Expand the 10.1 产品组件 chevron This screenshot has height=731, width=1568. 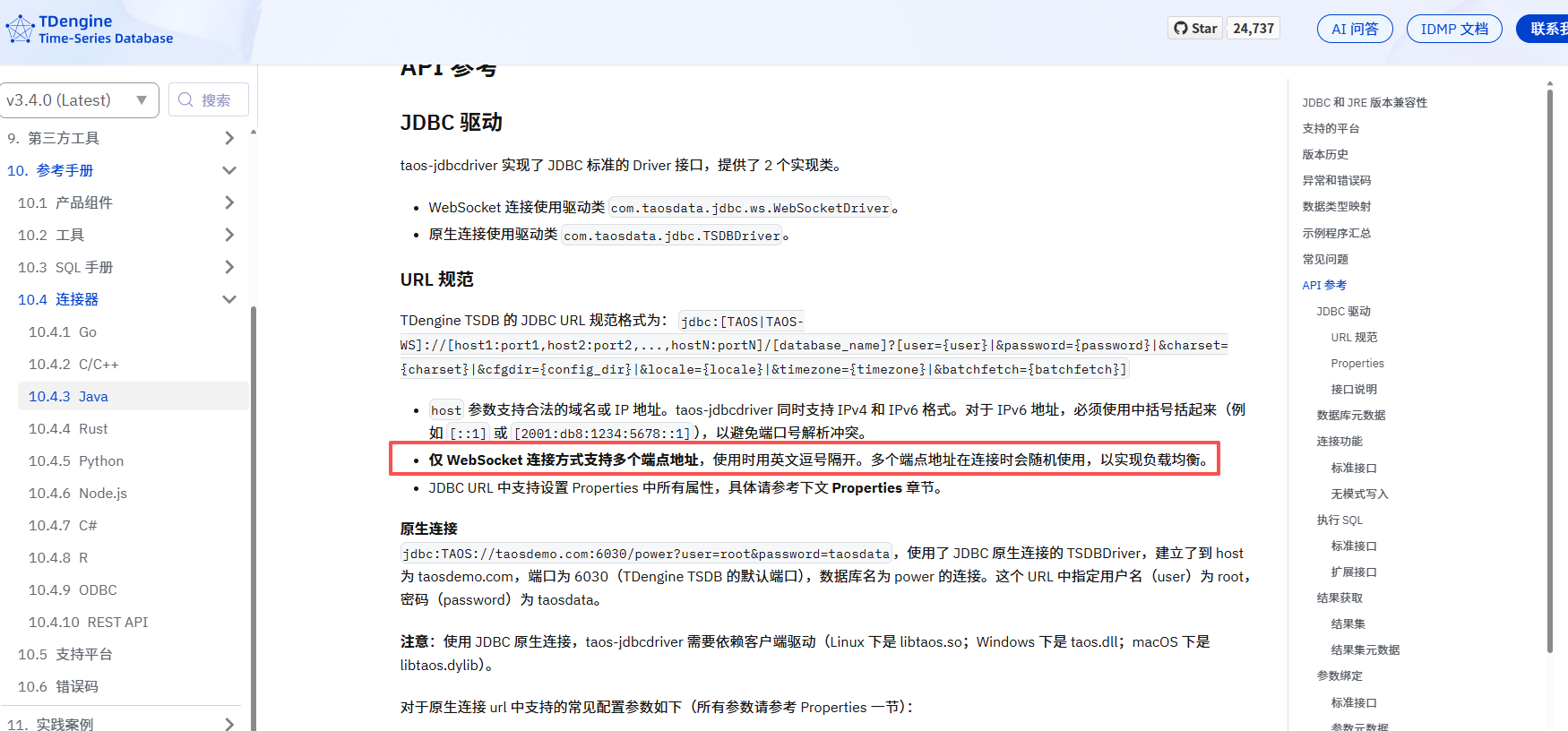point(229,202)
